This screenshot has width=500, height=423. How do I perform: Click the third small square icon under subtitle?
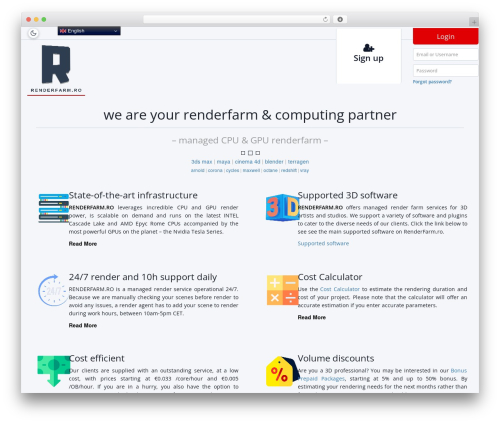point(258,153)
